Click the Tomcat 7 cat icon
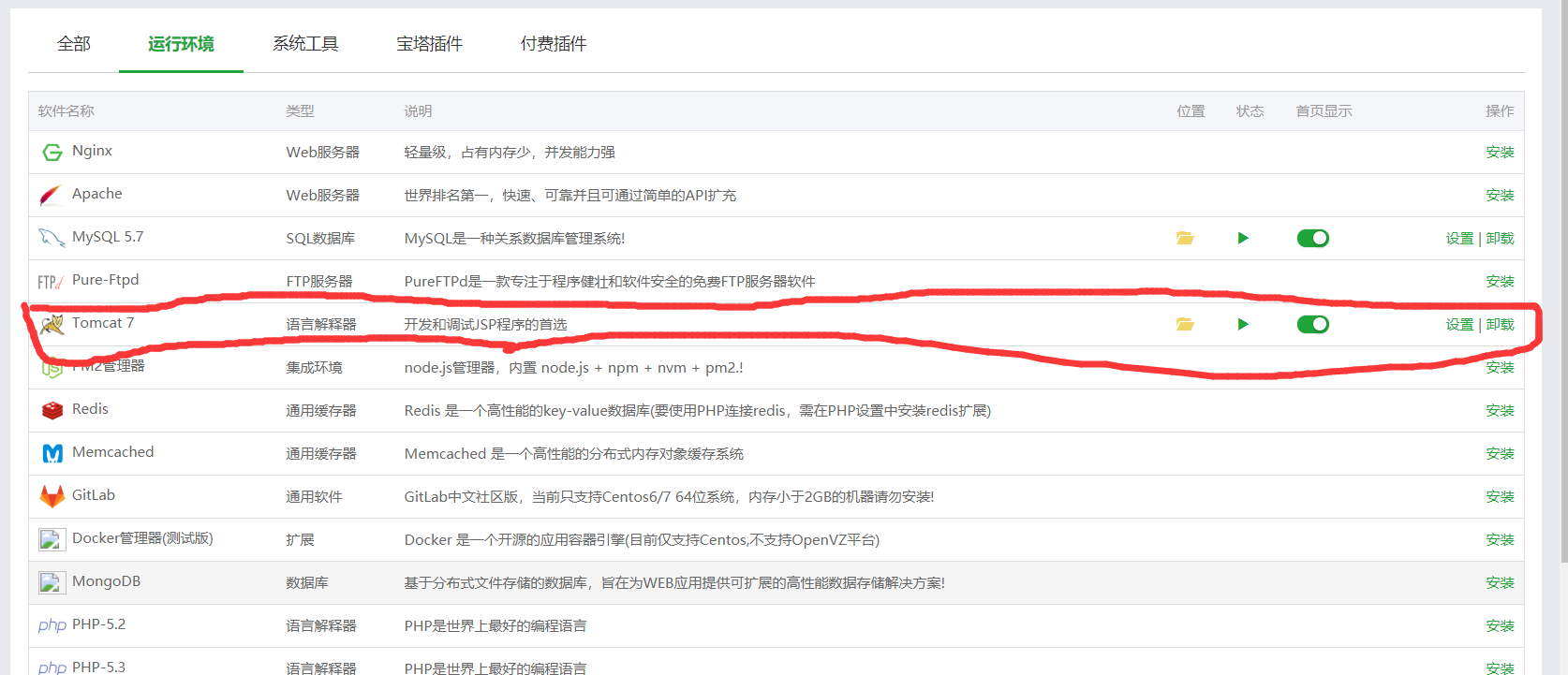This screenshot has height=675, width=1568. click(x=52, y=324)
